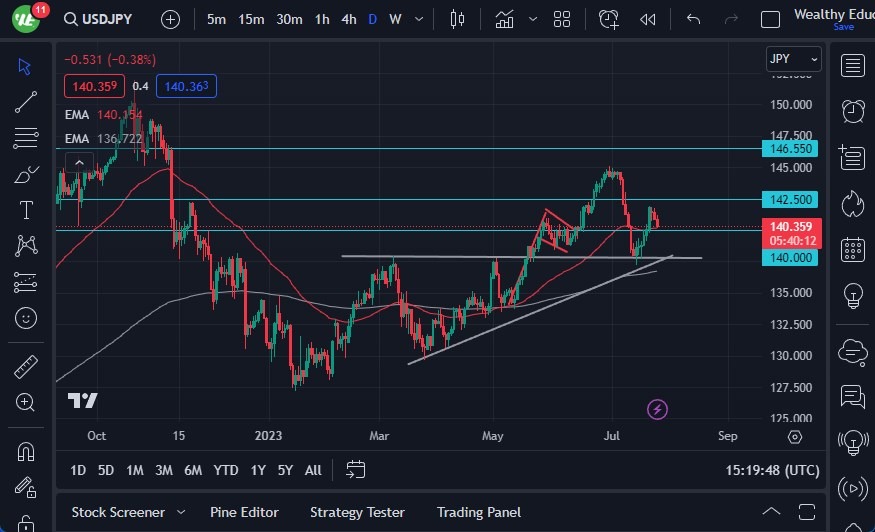Select the brush drawing tool
Screen dimensions: 875x532
click(26, 174)
